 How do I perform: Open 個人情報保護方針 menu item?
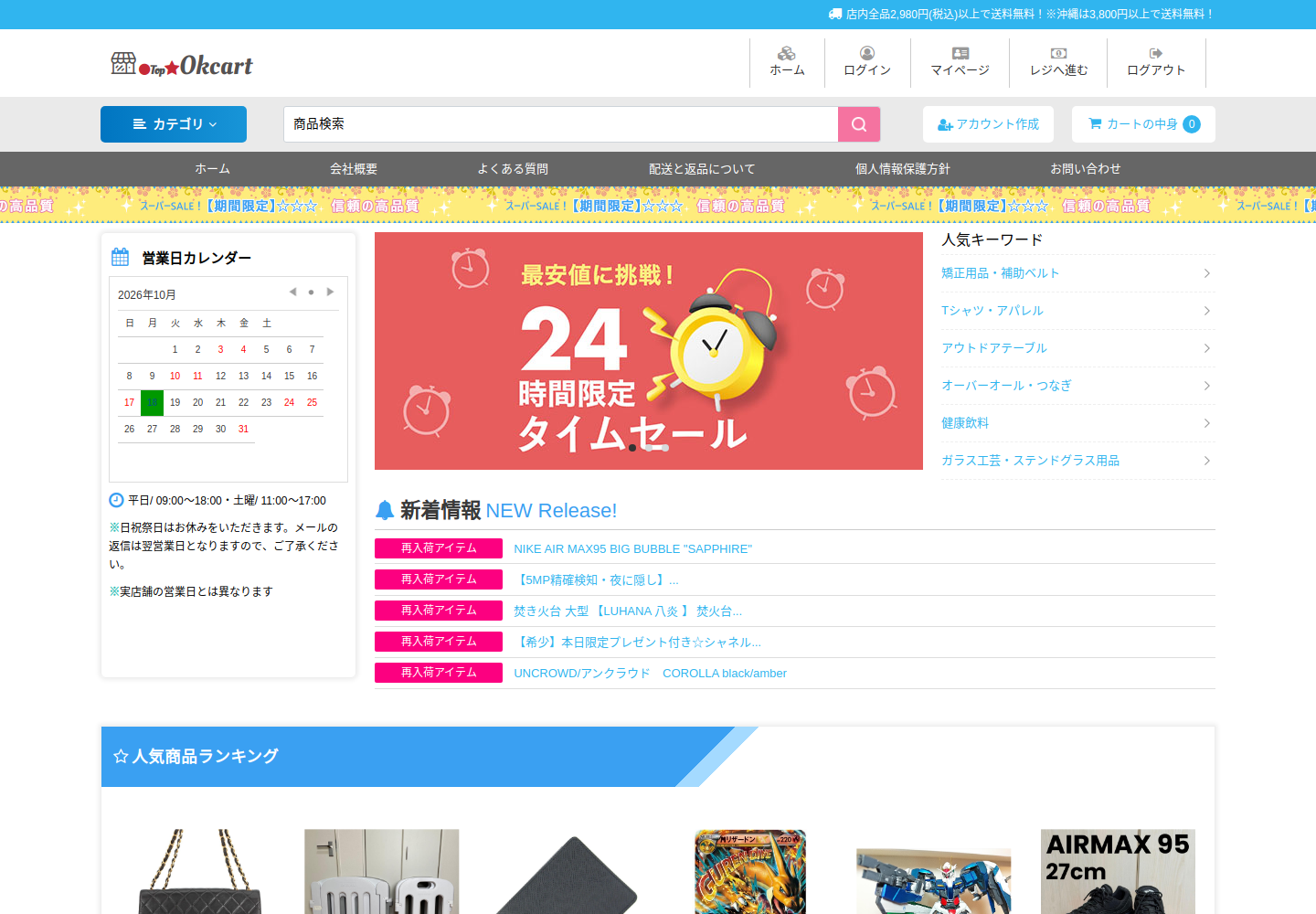pos(903,169)
